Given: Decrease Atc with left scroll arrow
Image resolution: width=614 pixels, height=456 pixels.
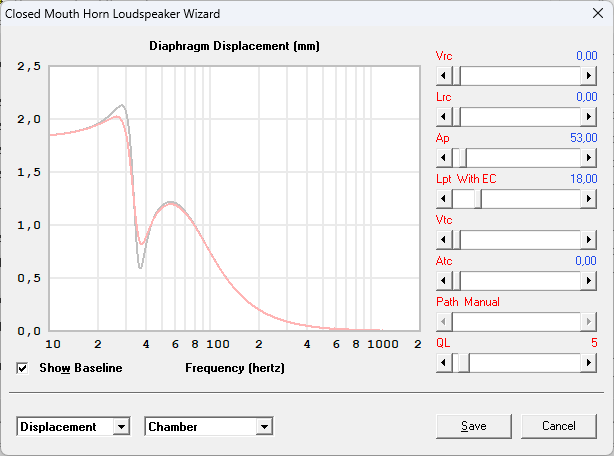Looking at the screenshot, I should pyautogui.click(x=444, y=281).
